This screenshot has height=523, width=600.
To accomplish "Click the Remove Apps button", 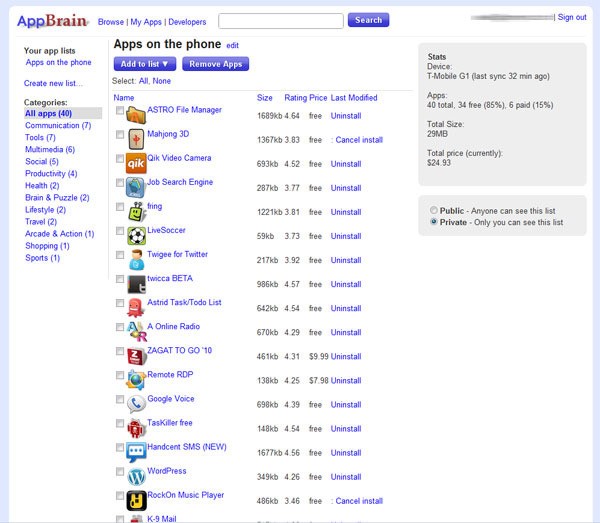I will click(215, 64).
